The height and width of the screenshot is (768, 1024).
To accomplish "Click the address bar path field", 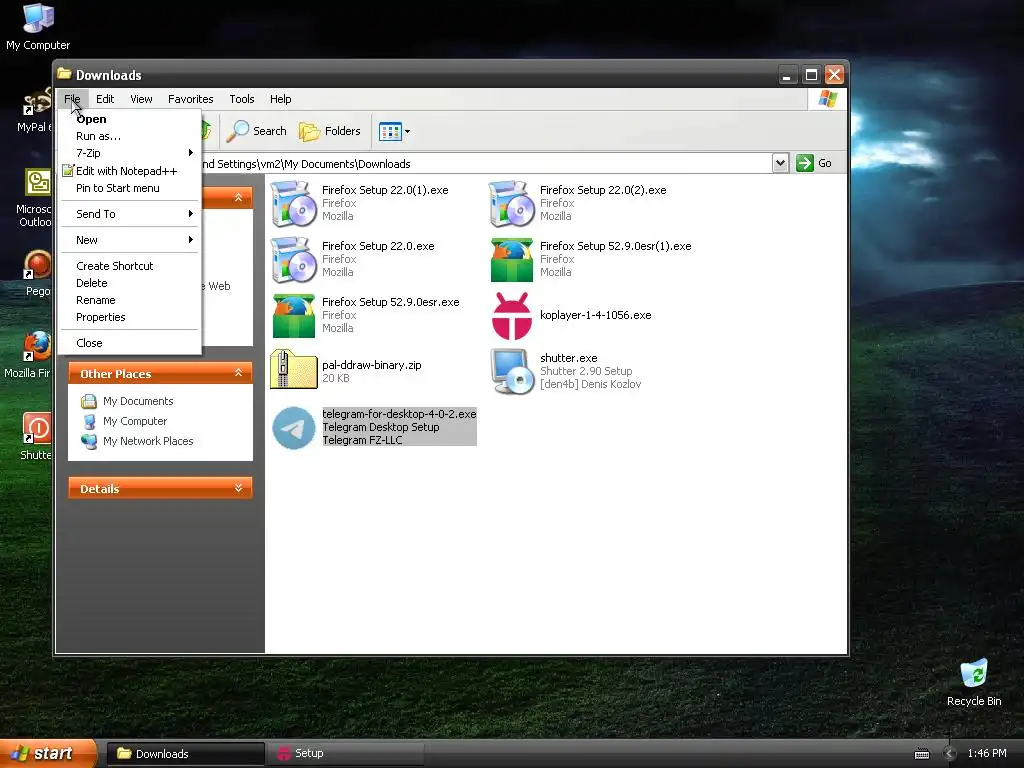I will click(487, 163).
